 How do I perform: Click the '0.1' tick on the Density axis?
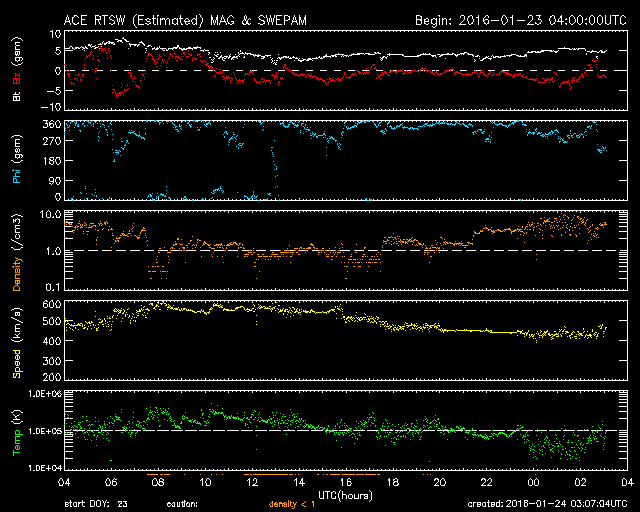[x=53, y=287]
